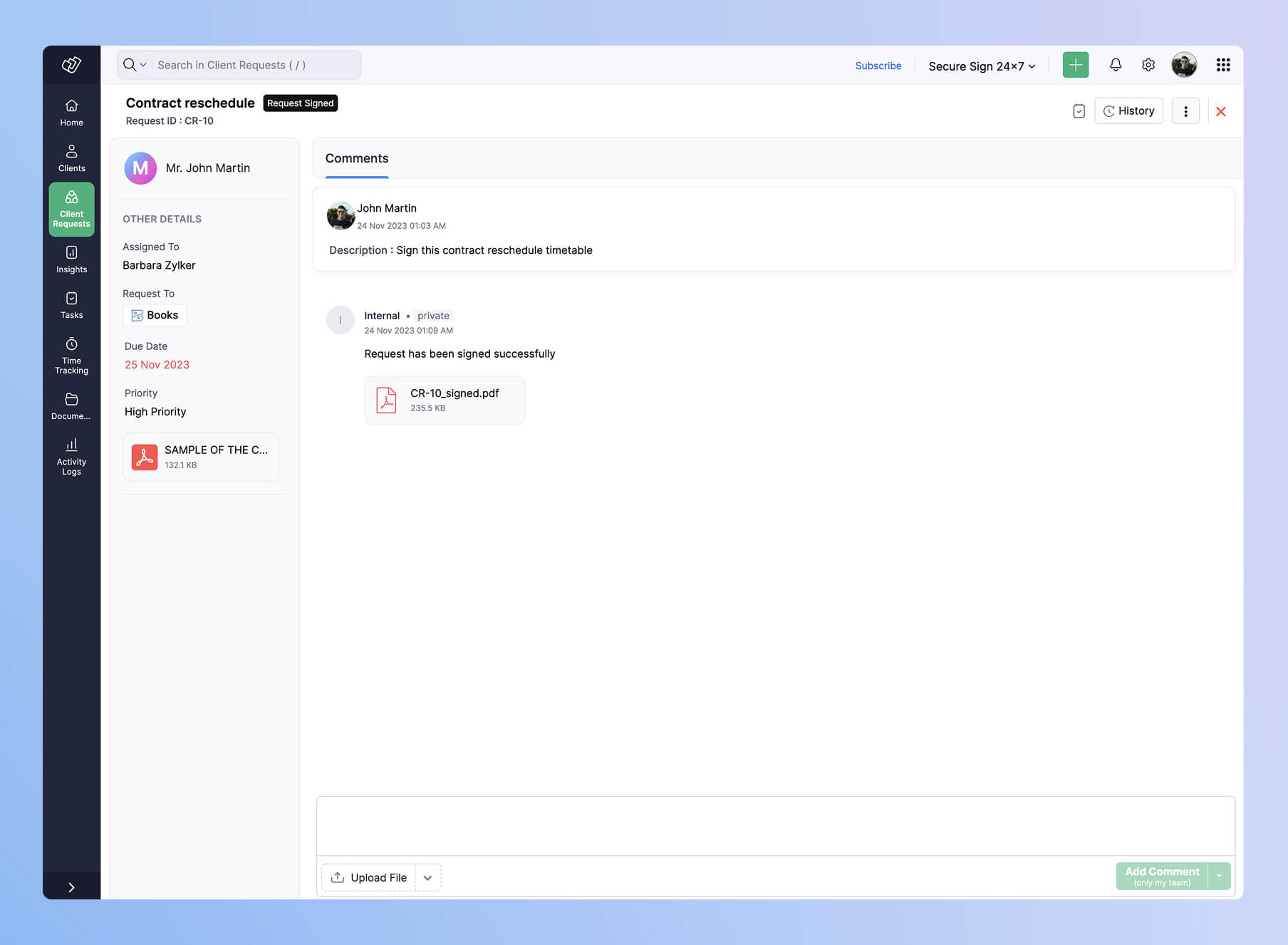Click the comment text box
1288x945 pixels.
click(775, 826)
